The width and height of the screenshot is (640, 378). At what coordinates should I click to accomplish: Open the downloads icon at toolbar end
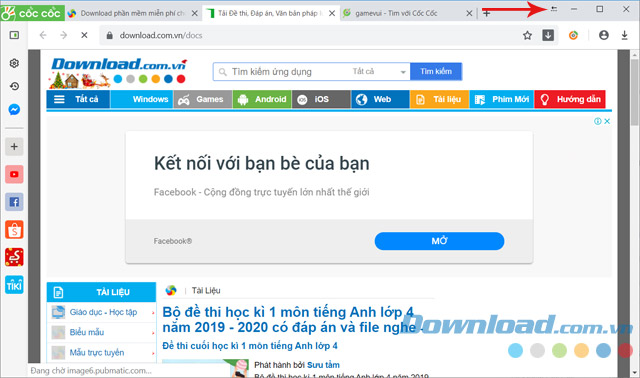tap(624, 36)
